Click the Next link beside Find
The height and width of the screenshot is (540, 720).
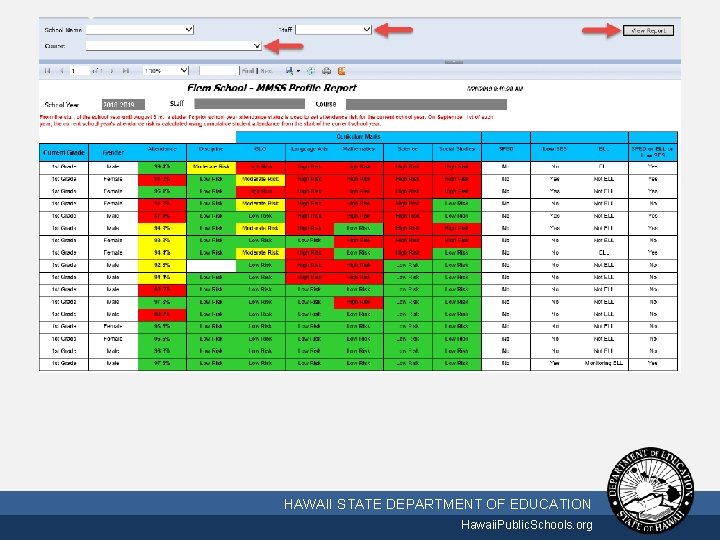pyautogui.click(x=266, y=71)
